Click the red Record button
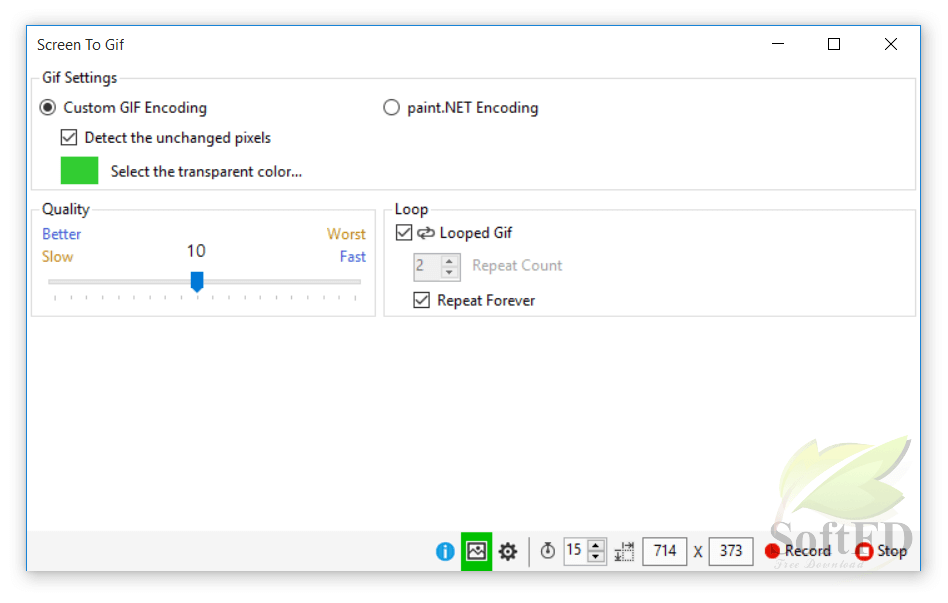Viewport: 948px width, 603px height. [x=797, y=551]
